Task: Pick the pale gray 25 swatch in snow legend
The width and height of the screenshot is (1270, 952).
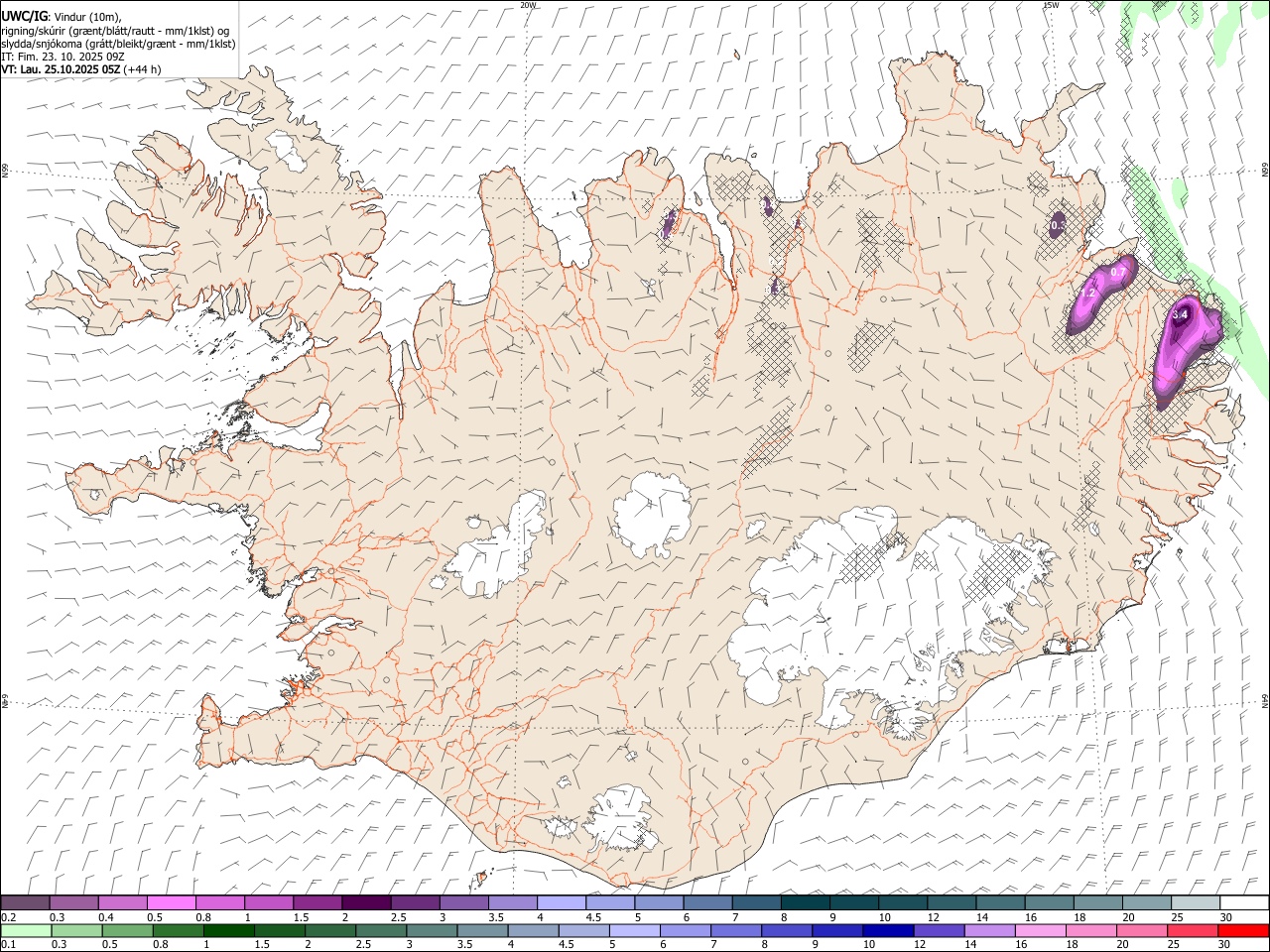Action: click(1197, 903)
